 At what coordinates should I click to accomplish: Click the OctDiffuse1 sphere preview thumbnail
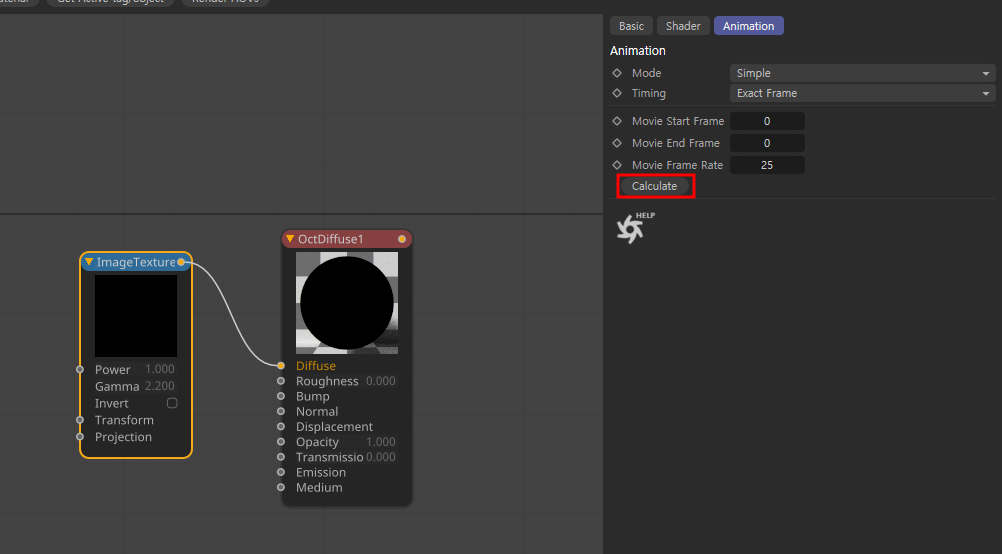click(x=347, y=303)
